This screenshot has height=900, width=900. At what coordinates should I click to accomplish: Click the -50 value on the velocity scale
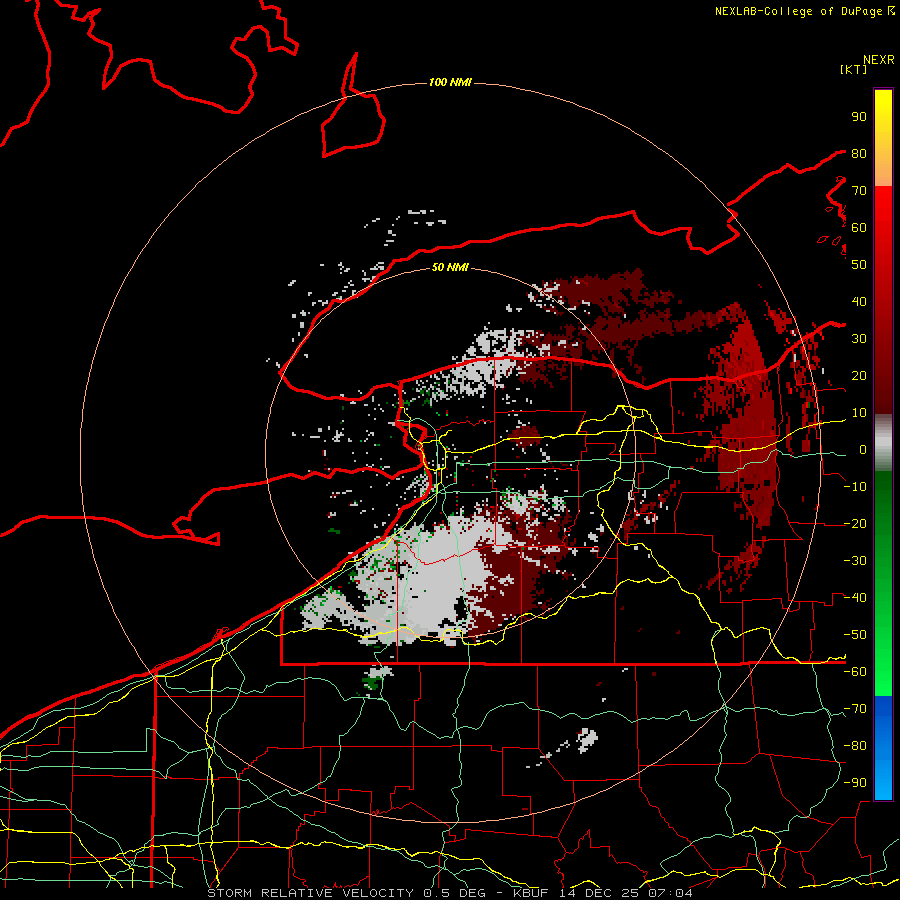point(855,635)
